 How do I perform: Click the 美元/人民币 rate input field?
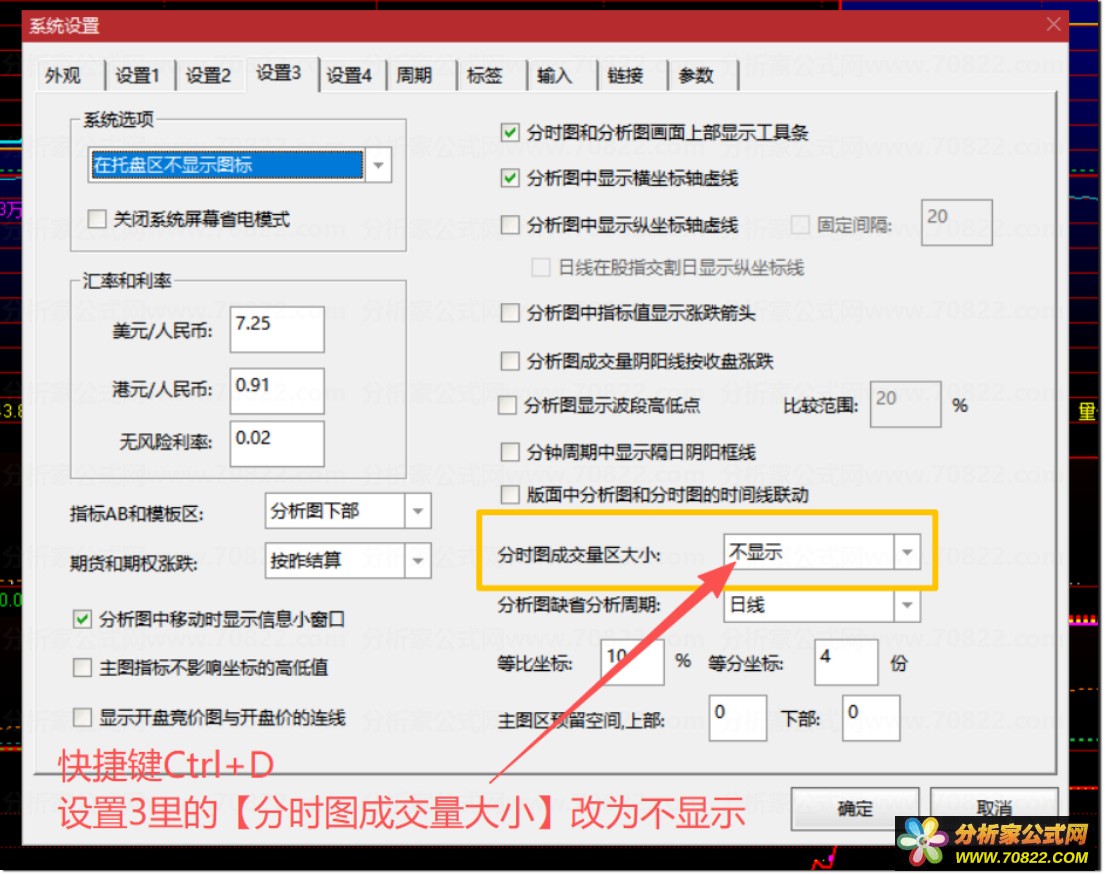click(x=277, y=329)
